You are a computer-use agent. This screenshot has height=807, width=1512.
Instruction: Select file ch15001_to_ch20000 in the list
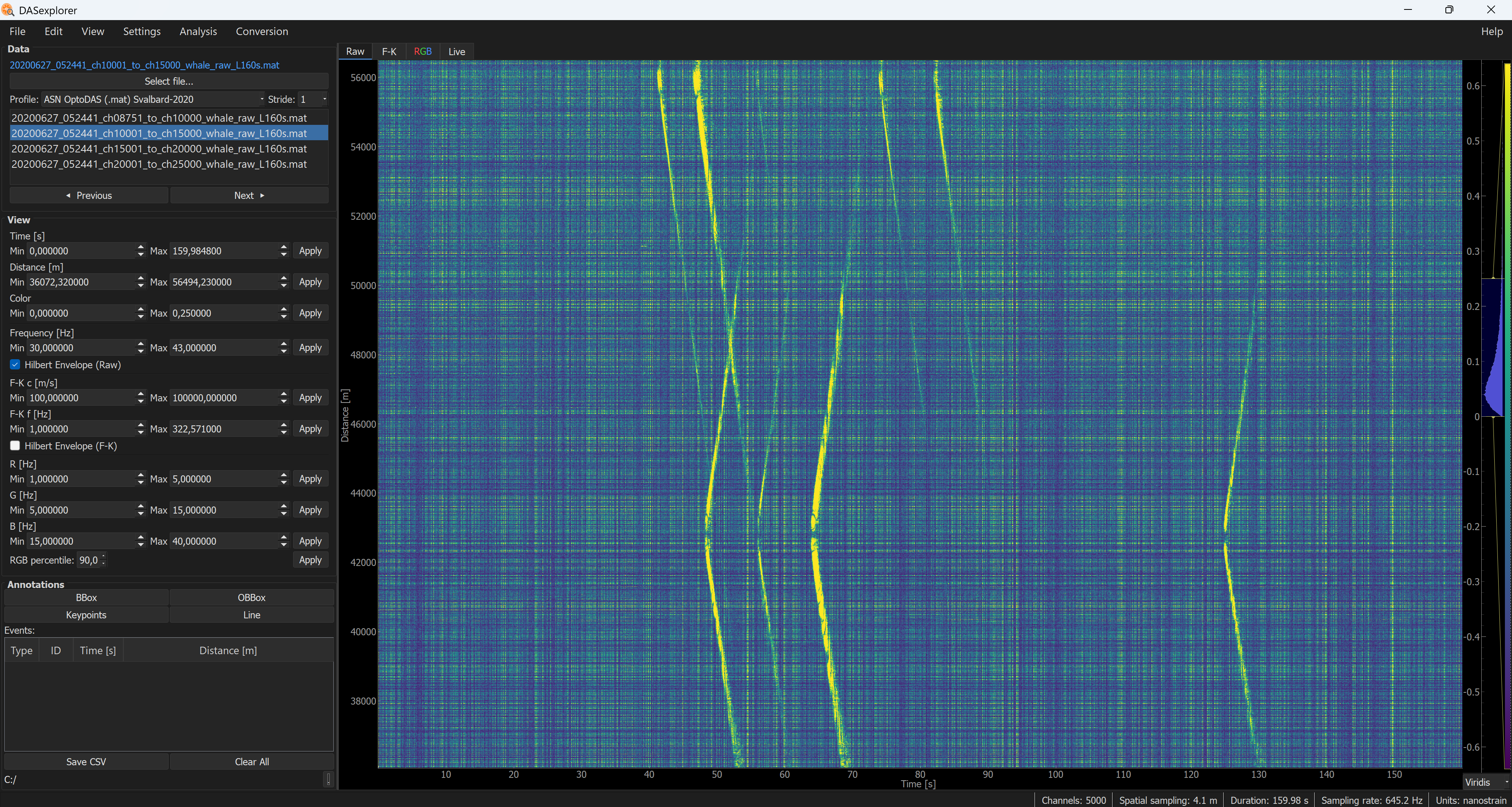(x=169, y=148)
